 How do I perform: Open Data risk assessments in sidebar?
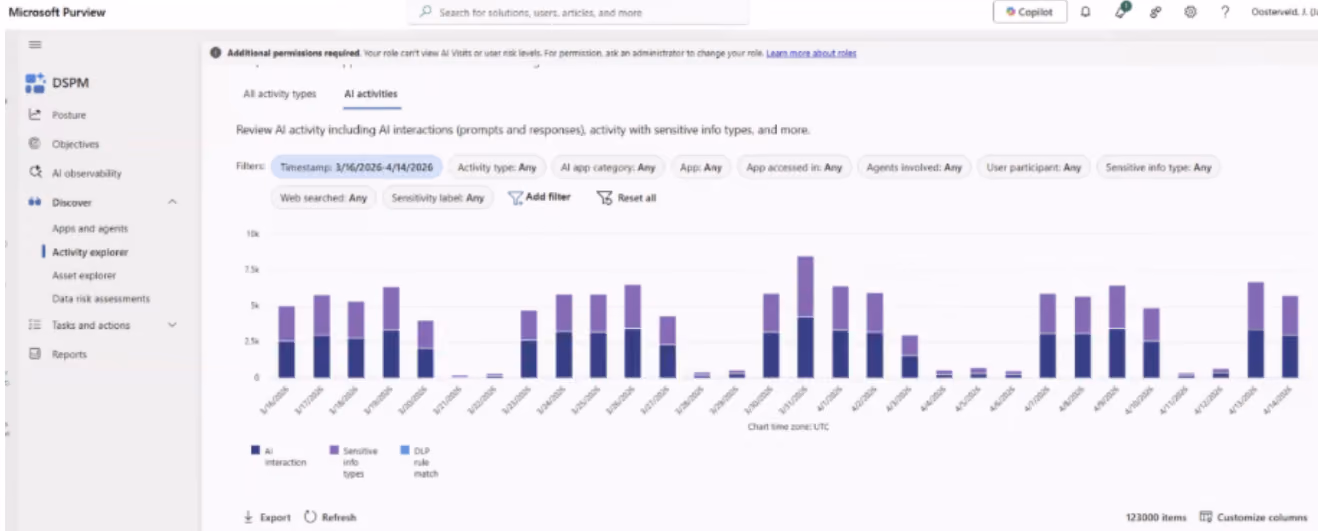click(101, 298)
